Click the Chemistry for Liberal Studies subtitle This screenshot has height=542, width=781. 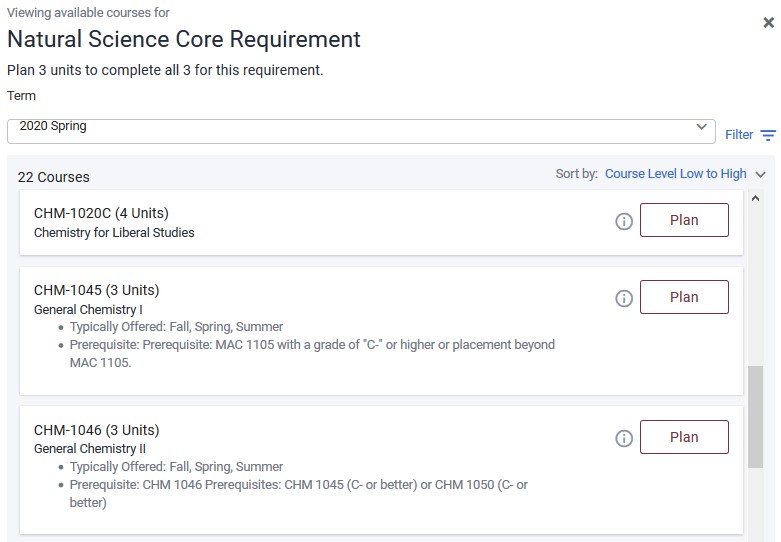tap(114, 233)
